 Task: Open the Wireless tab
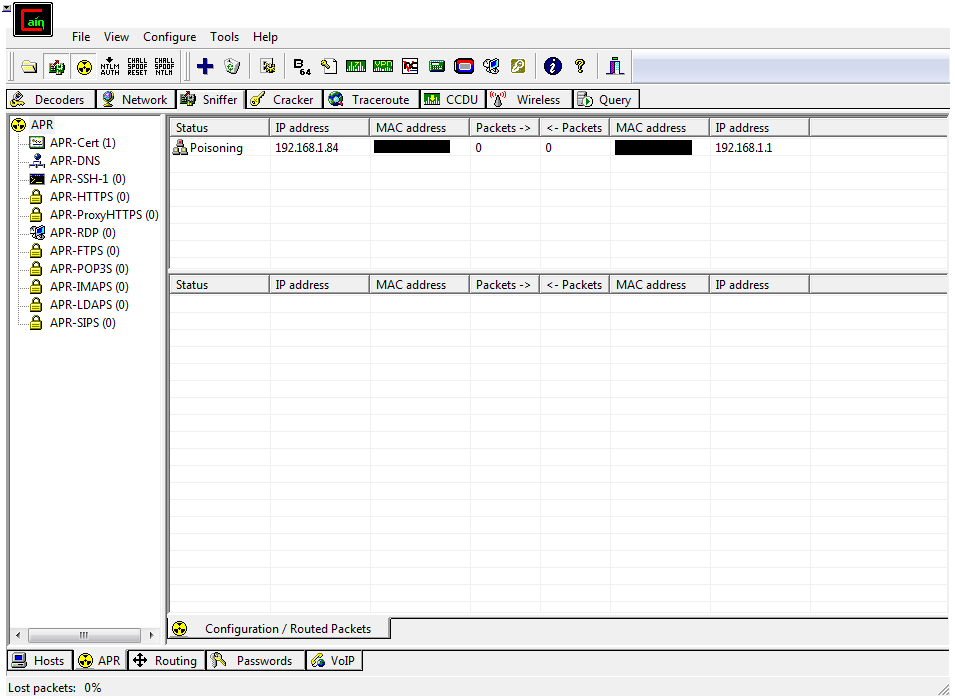point(528,99)
